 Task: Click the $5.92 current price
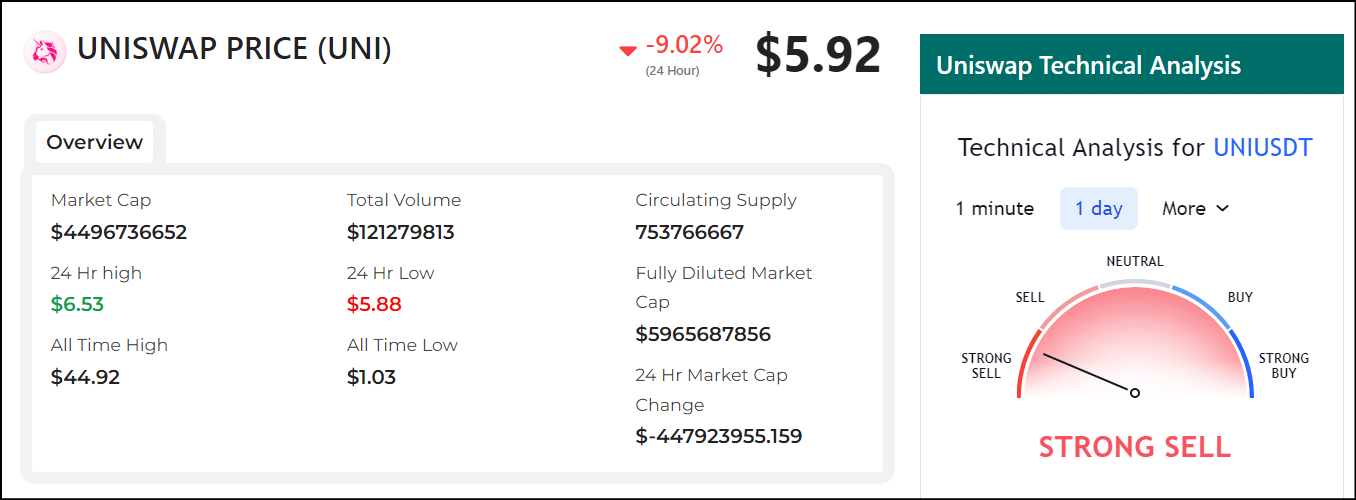818,55
